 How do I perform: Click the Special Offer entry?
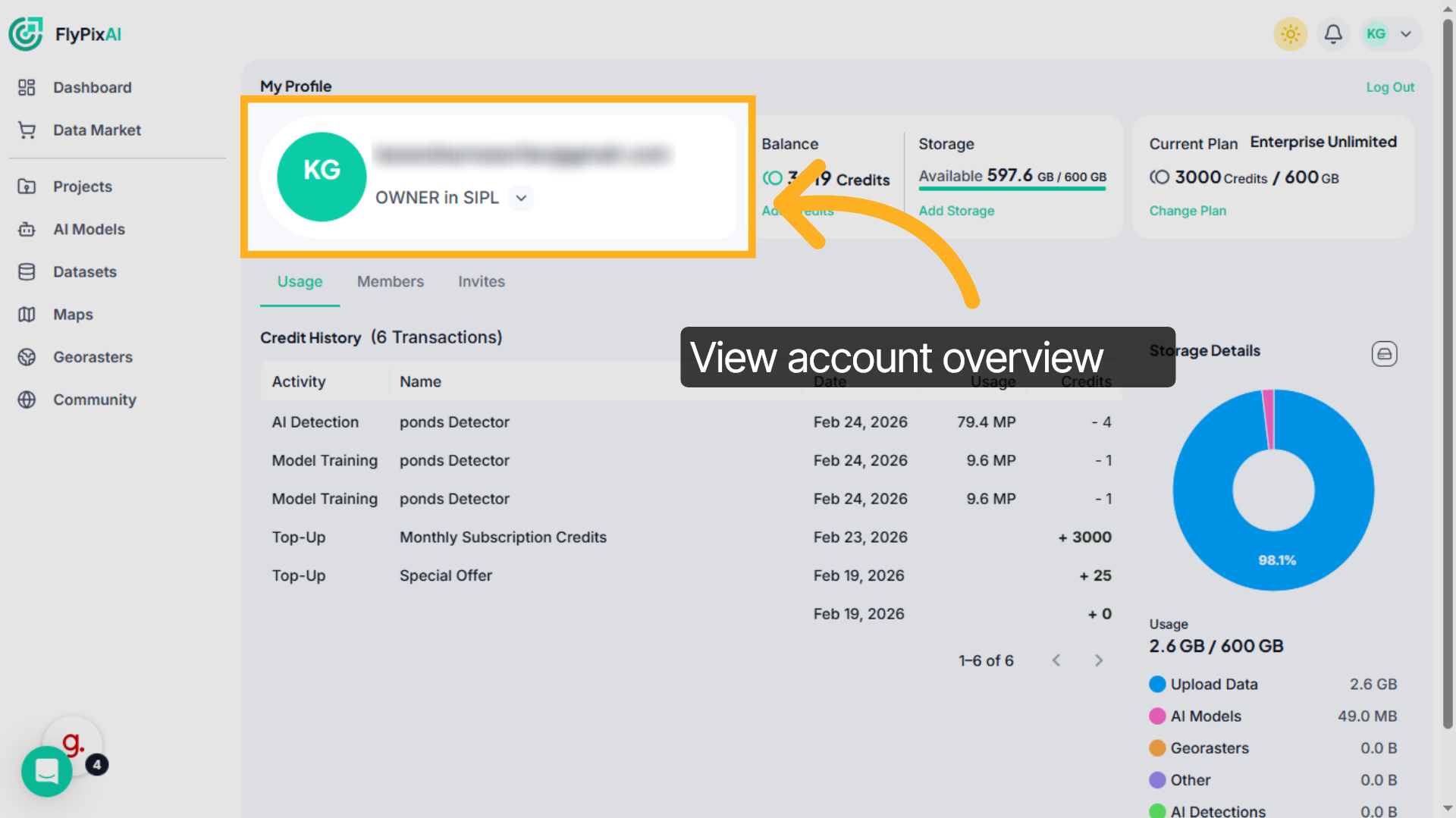point(446,575)
